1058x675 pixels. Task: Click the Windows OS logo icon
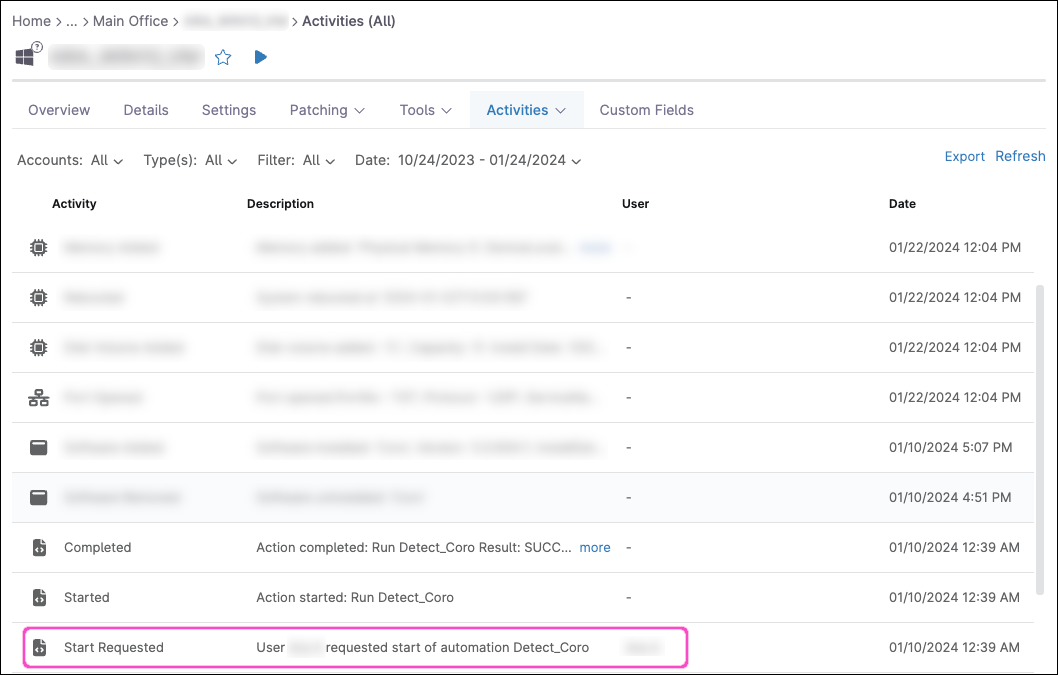pos(25,57)
